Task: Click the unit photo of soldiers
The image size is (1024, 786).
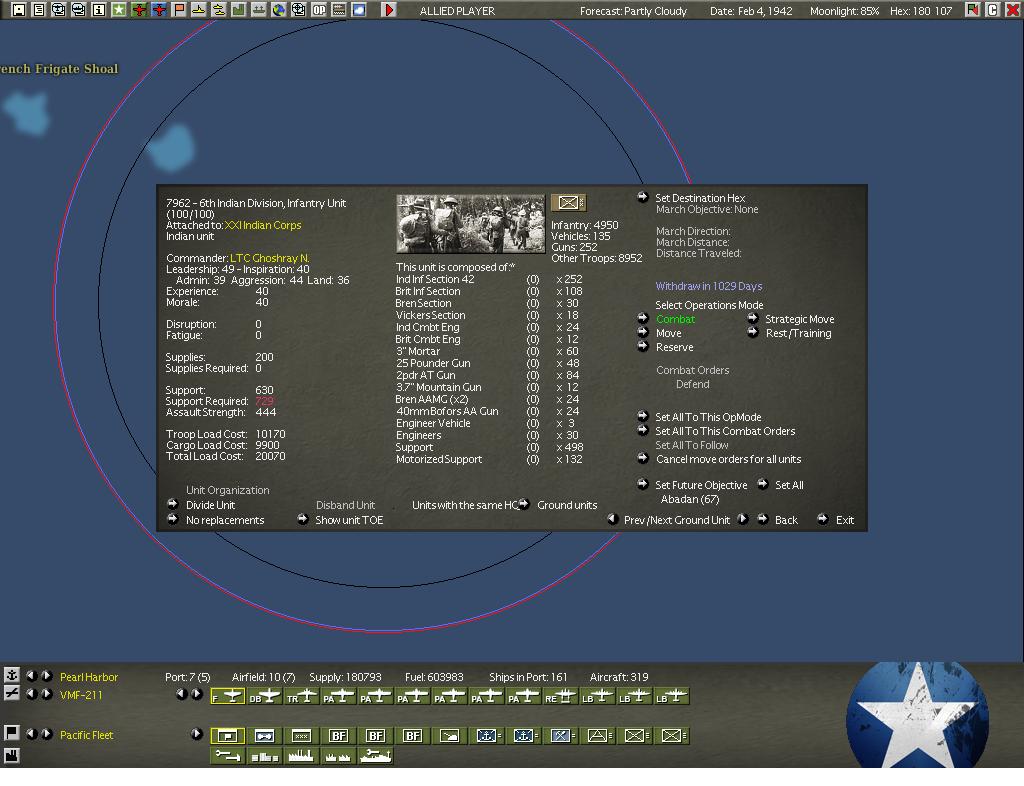Action: [x=470, y=223]
